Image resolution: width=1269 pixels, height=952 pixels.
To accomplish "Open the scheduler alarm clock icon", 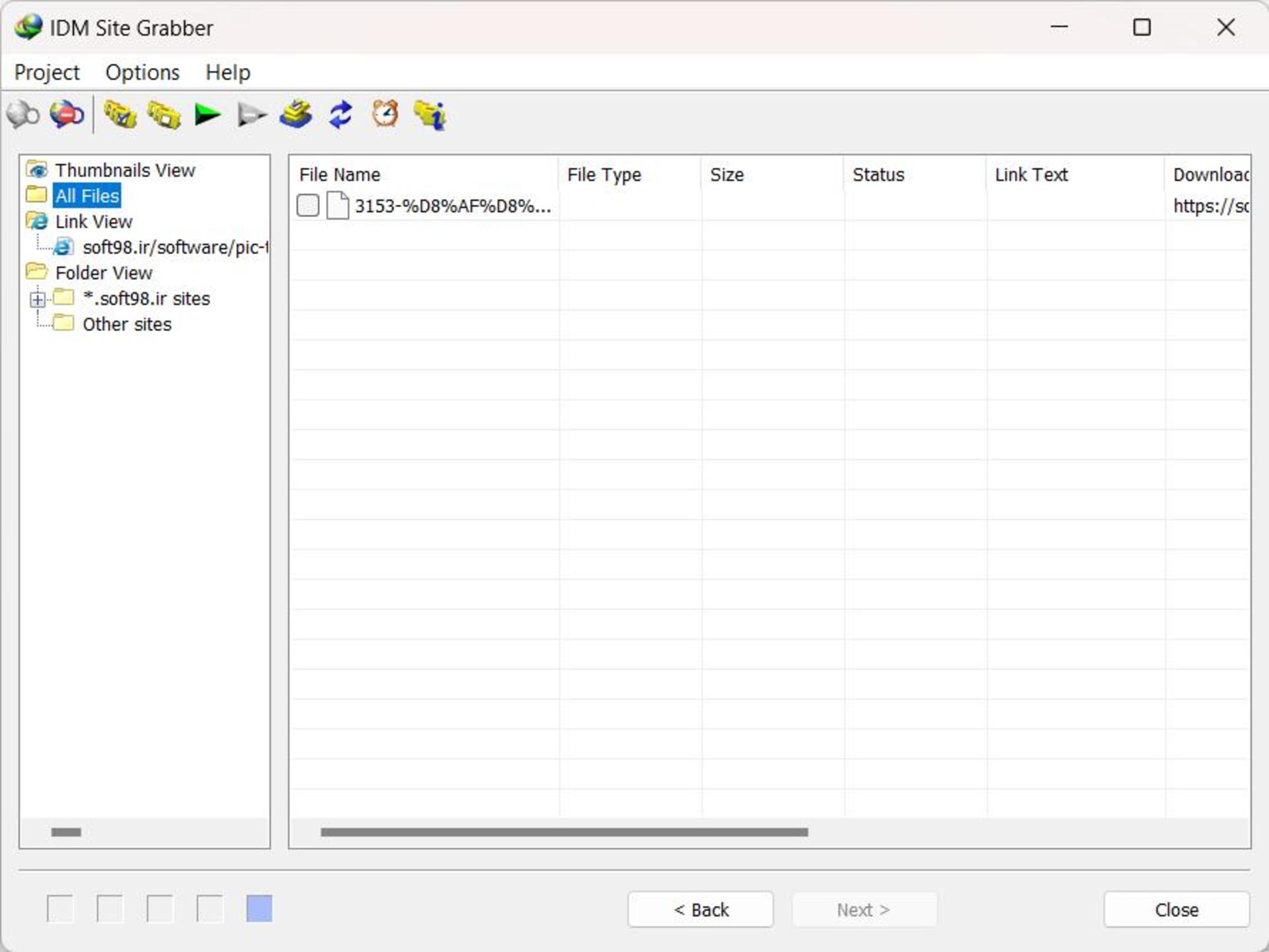I will click(x=385, y=115).
